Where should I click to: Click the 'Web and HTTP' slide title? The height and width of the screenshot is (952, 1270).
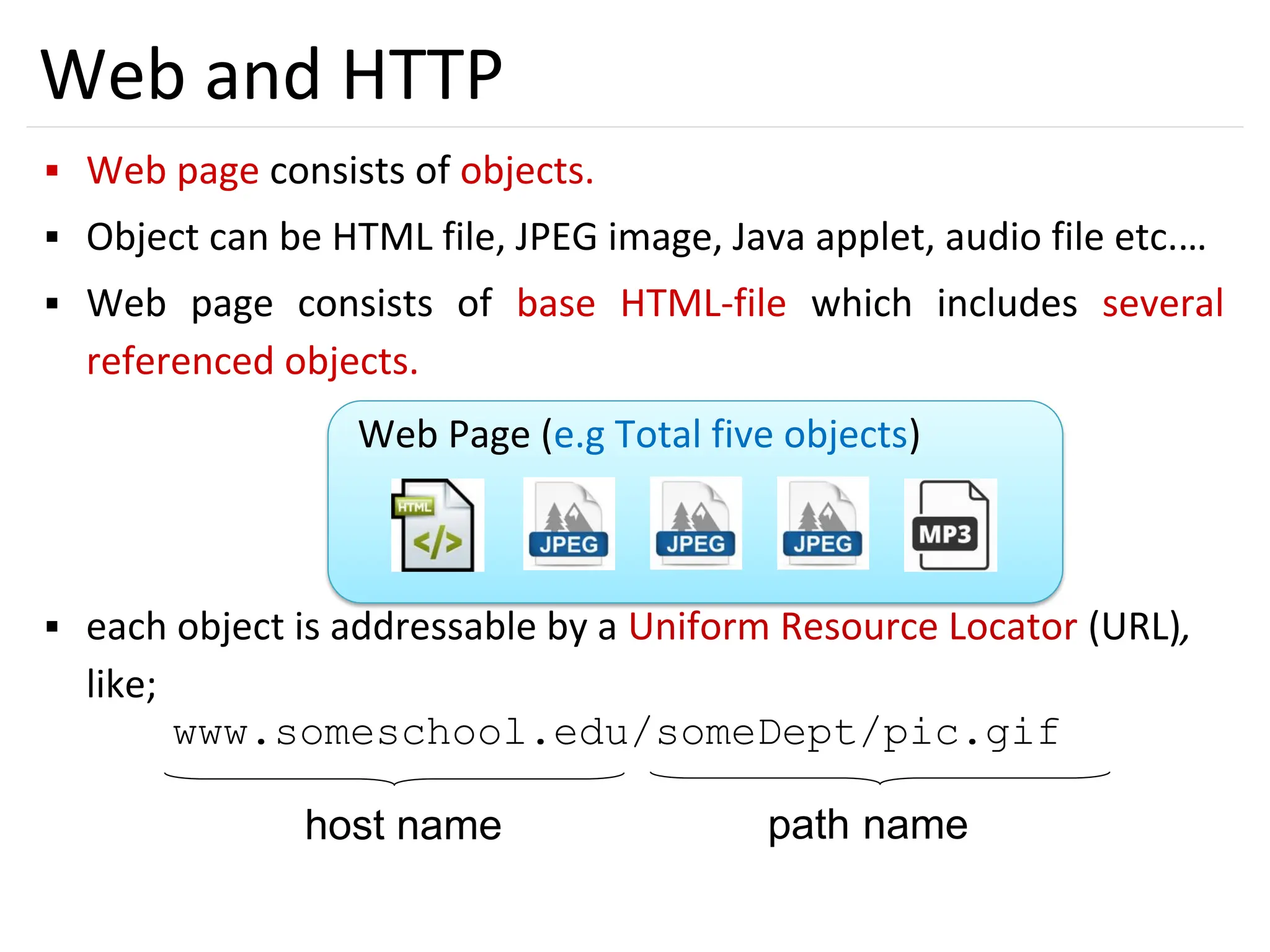[x=272, y=74]
